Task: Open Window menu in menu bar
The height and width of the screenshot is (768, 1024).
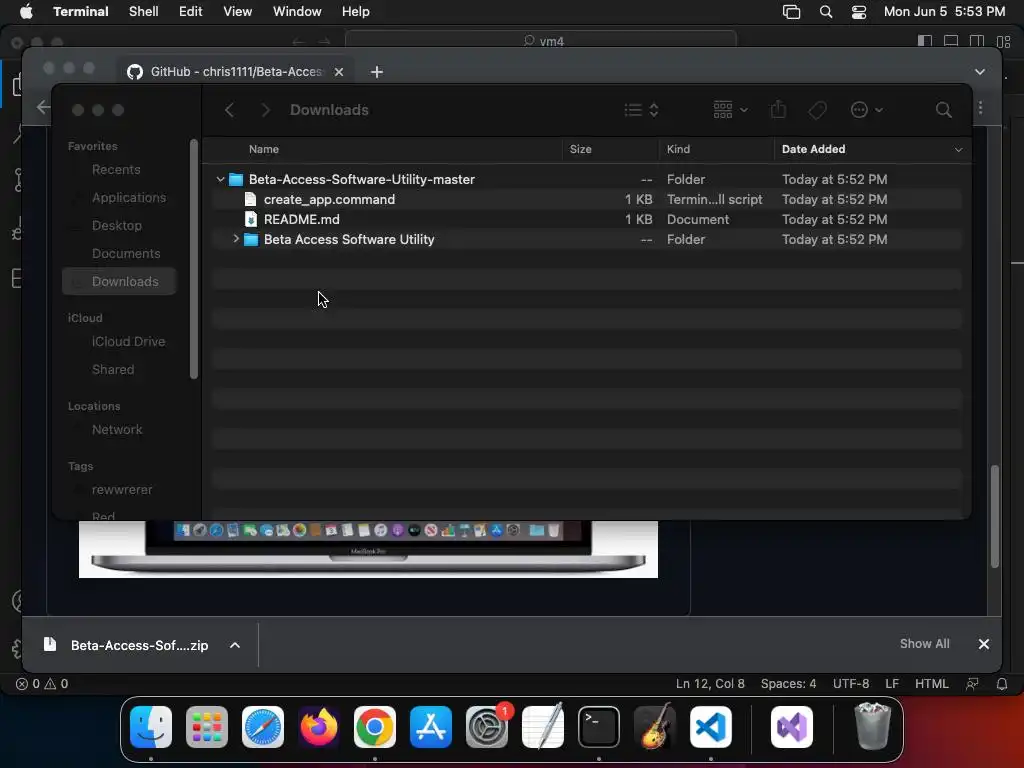Action: point(297,12)
